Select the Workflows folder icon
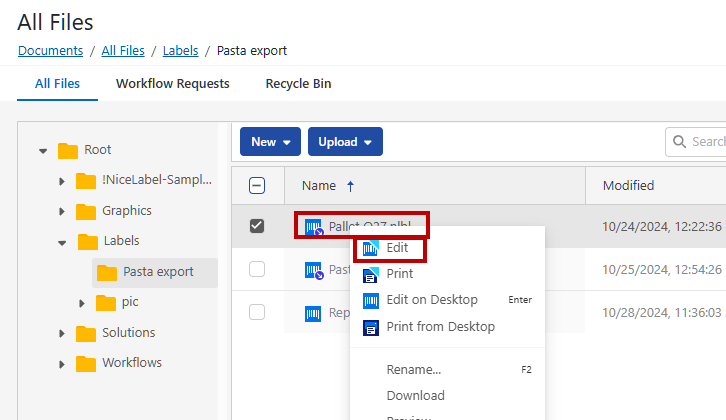The height and width of the screenshot is (420, 726). pyautogui.click(x=86, y=364)
